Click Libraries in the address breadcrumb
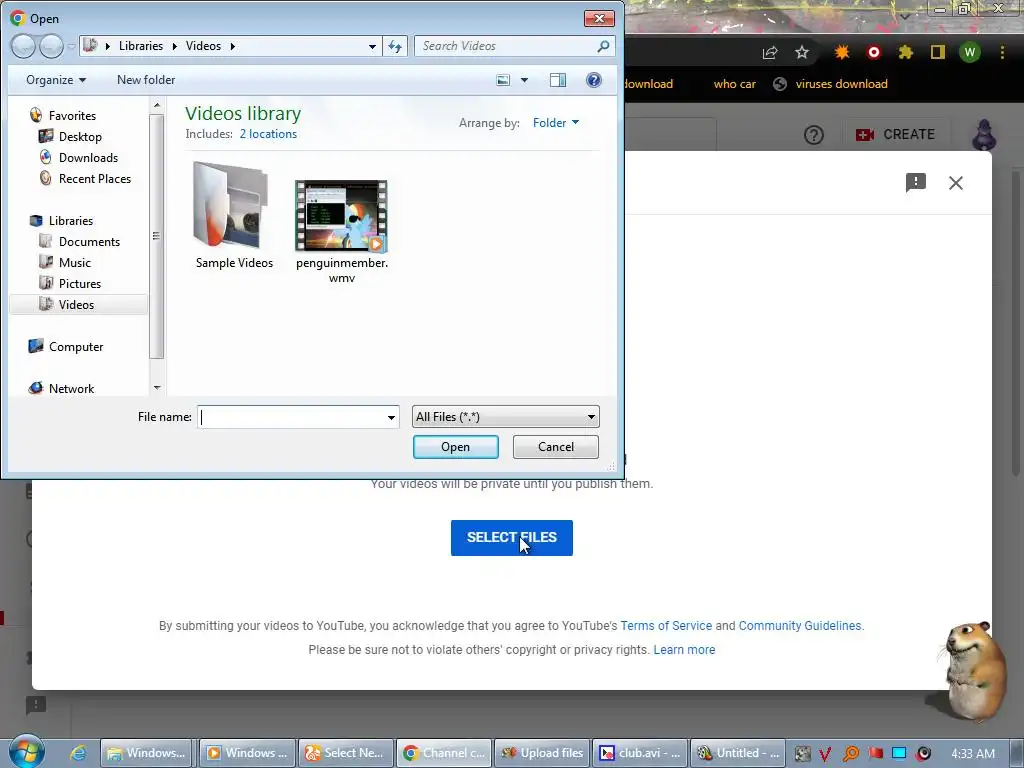 click(x=141, y=46)
